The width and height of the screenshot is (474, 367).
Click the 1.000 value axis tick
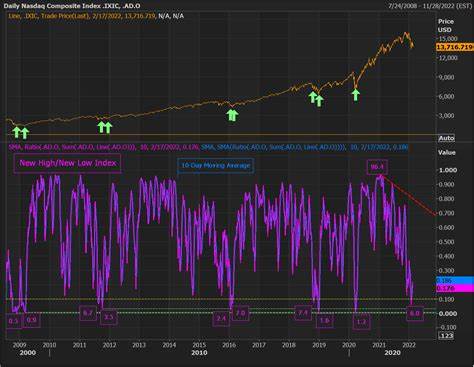pyautogui.click(x=448, y=170)
